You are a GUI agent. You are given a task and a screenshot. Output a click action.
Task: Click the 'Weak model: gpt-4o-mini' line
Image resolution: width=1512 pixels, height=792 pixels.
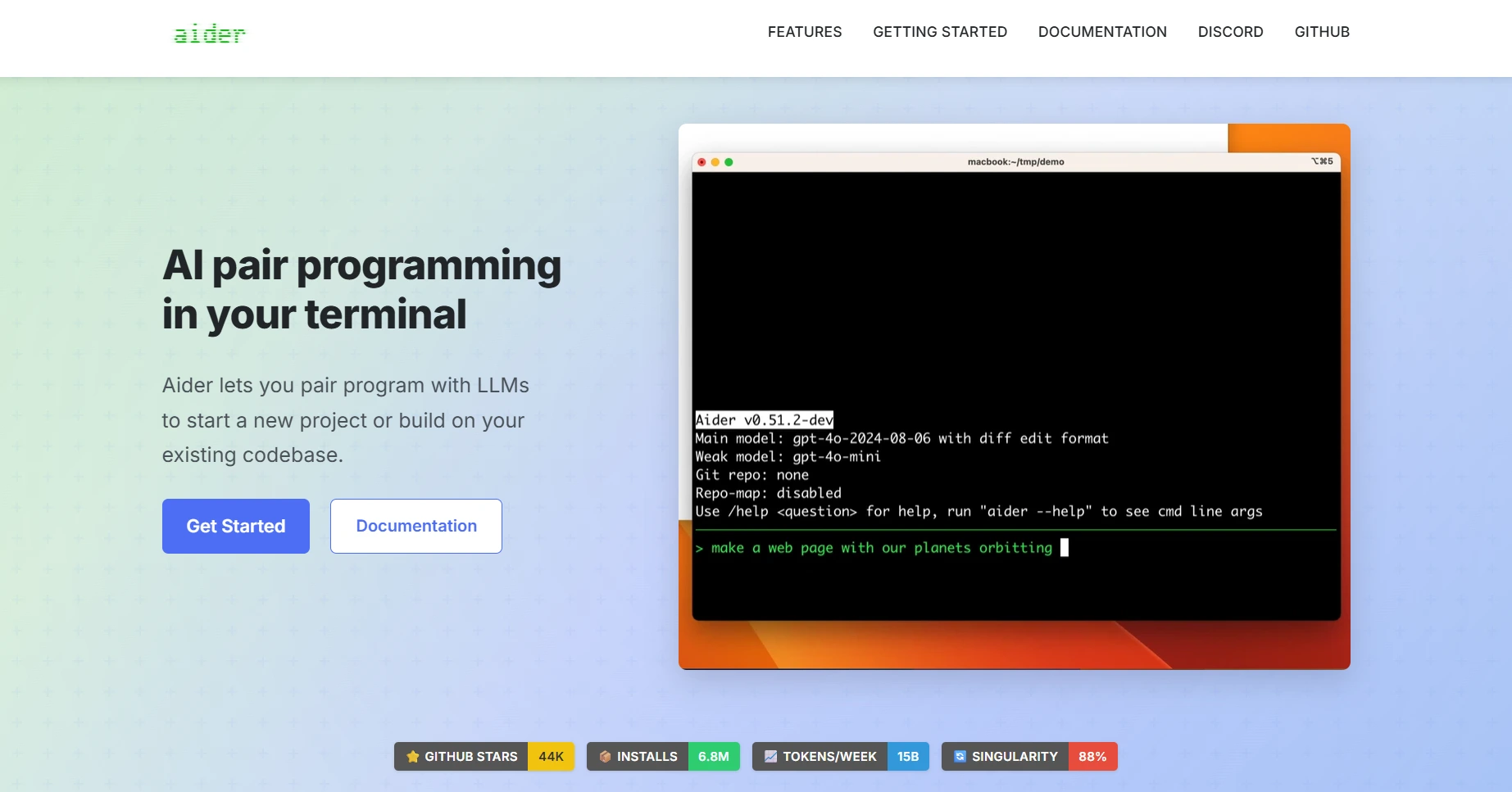pyautogui.click(x=788, y=456)
